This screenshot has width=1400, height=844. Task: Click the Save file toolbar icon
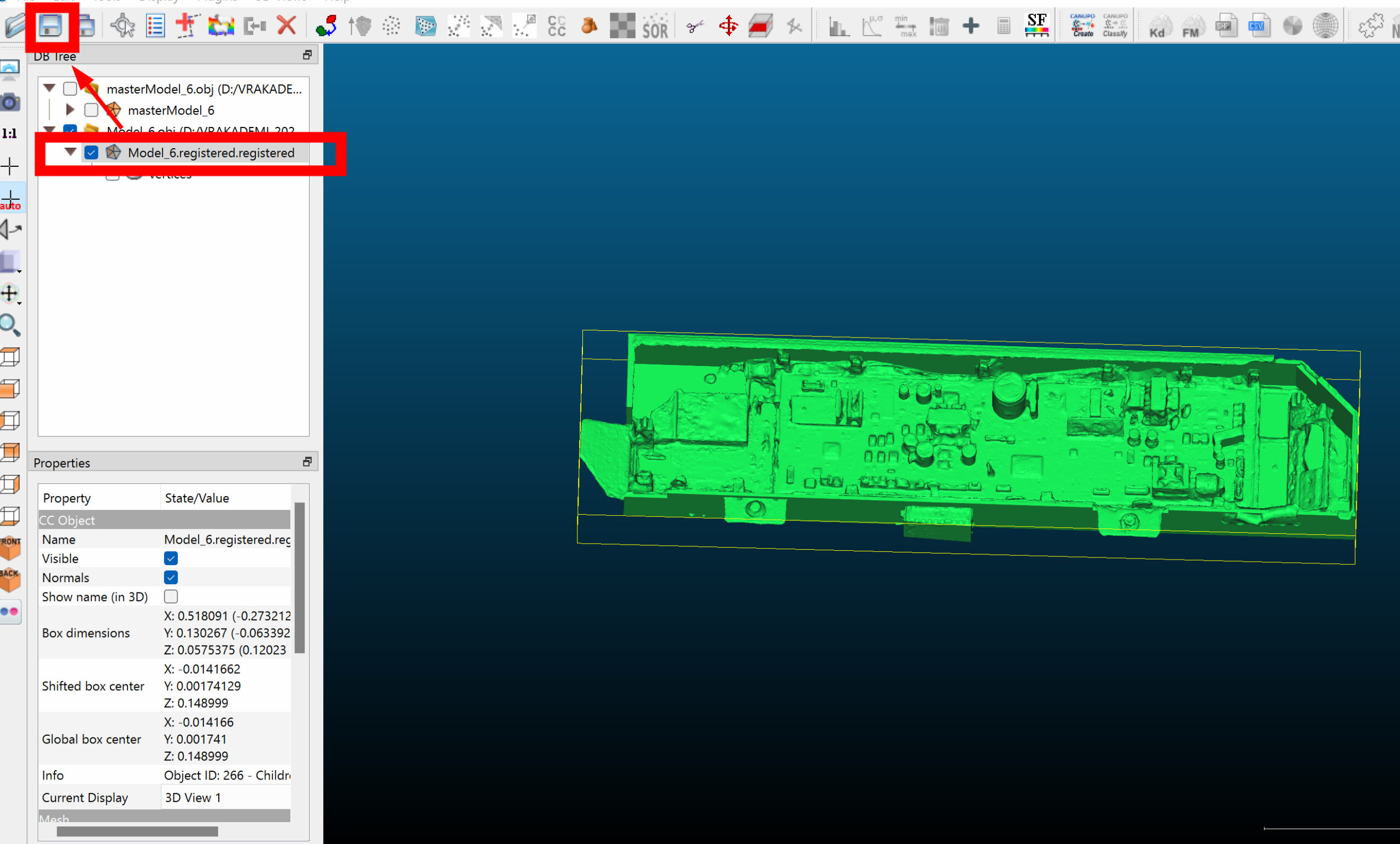point(50,26)
